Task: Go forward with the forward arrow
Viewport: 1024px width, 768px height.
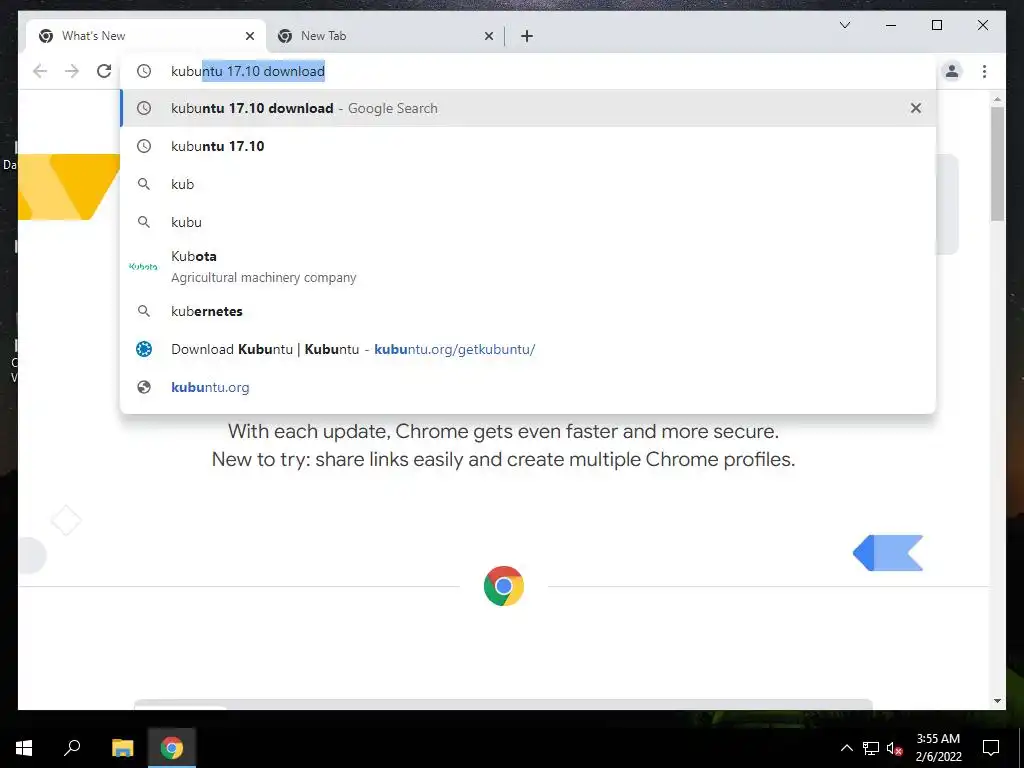Action: (x=72, y=71)
